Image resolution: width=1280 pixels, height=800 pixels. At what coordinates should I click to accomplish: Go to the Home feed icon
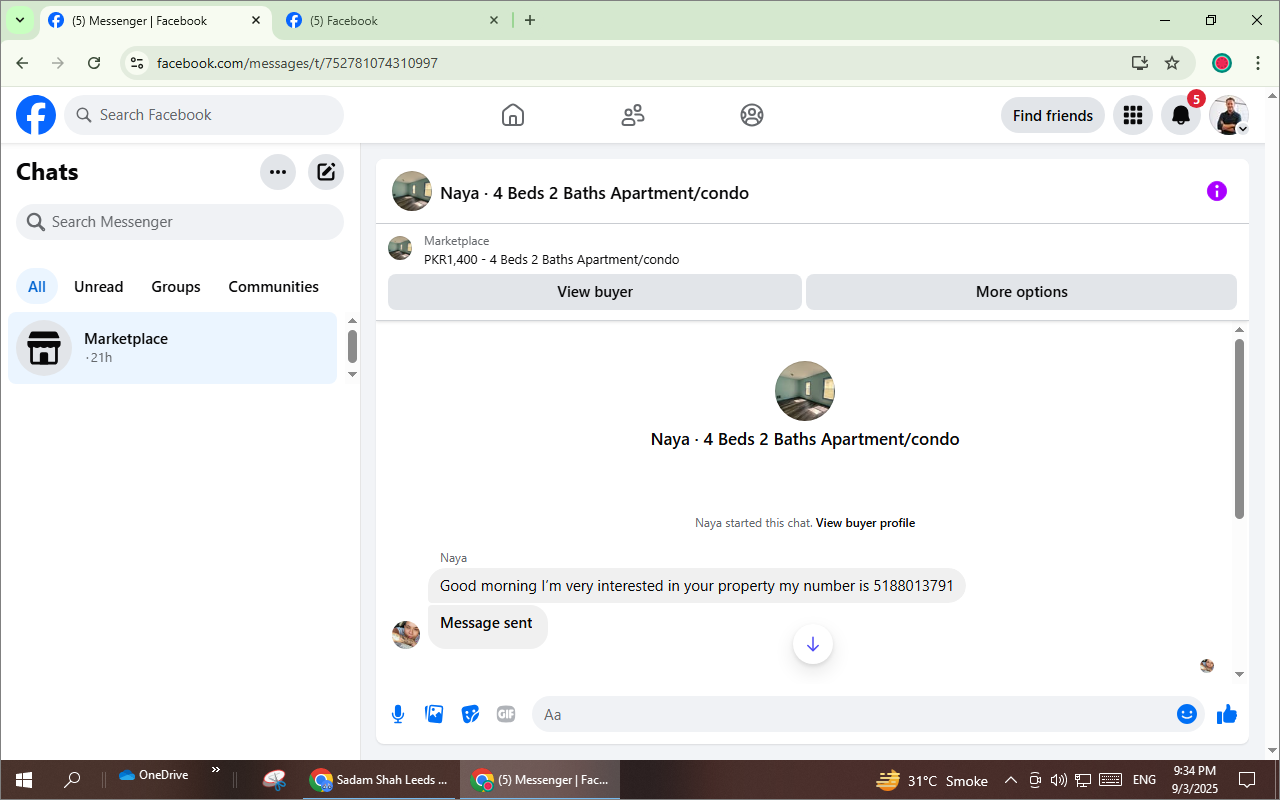(x=512, y=115)
